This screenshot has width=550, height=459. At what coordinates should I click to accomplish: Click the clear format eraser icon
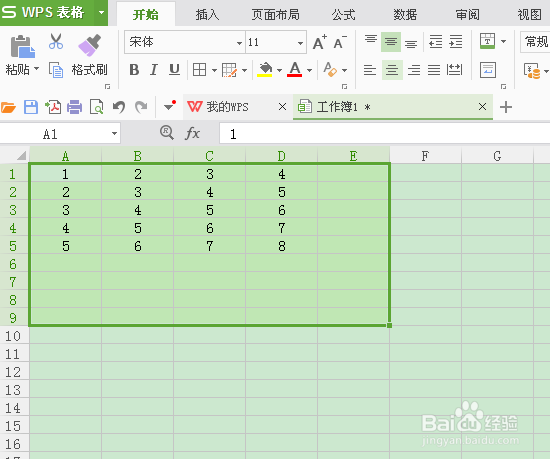[330, 69]
